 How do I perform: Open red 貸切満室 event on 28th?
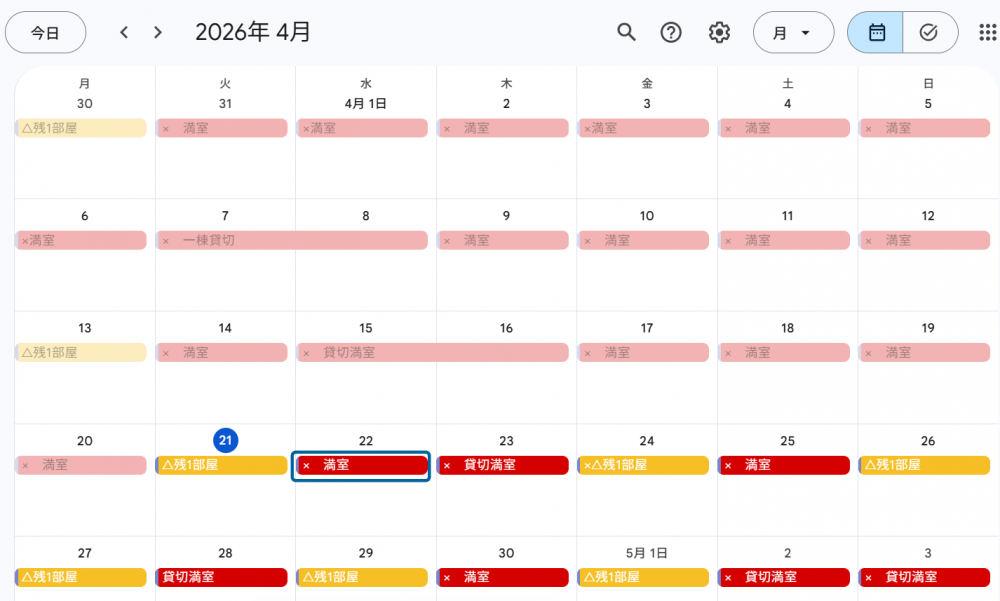click(x=222, y=577)
